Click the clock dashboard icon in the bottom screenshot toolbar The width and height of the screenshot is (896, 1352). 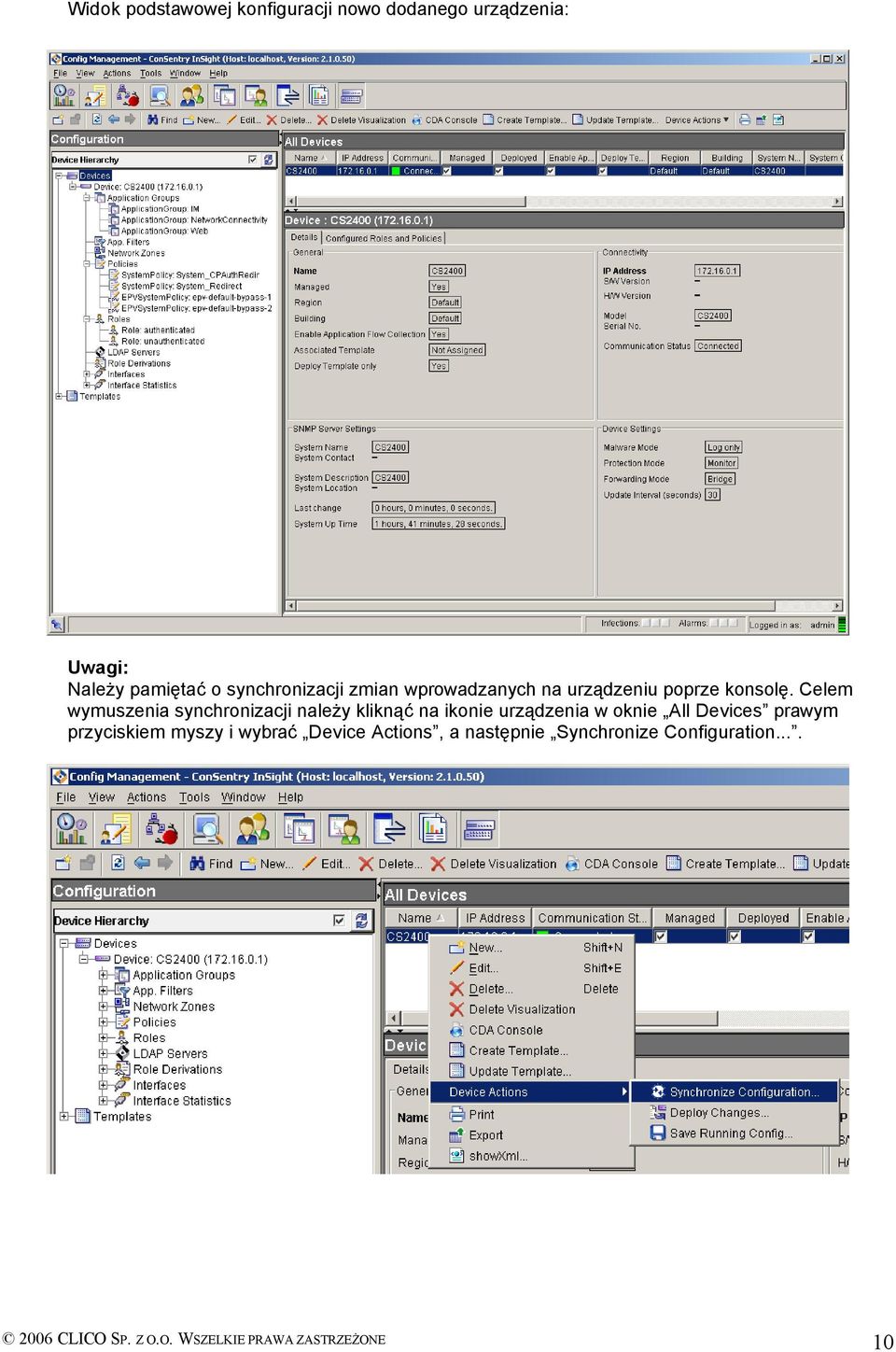[71, 828]
